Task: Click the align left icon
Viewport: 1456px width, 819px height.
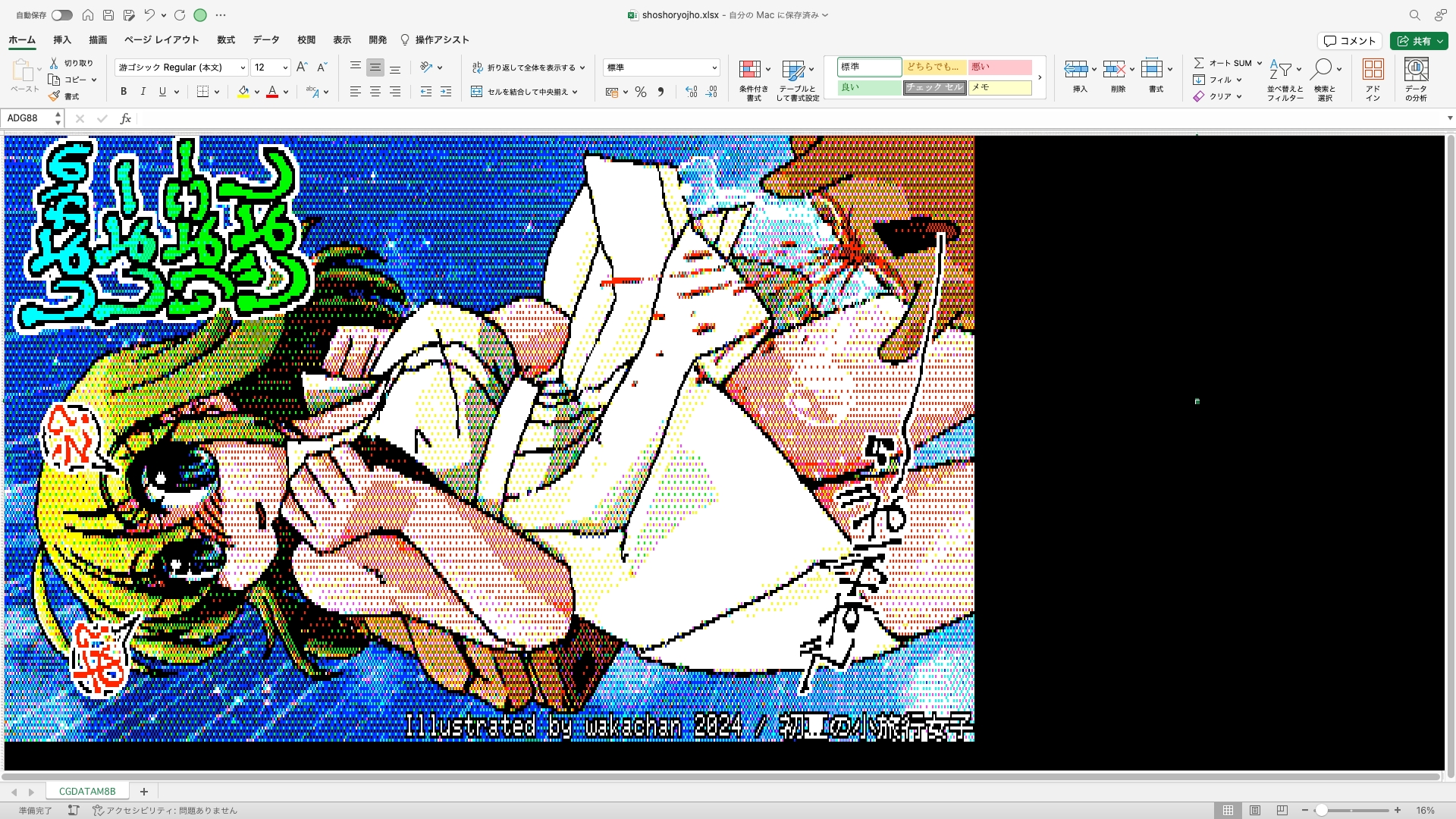Action: tap(355, 92)
